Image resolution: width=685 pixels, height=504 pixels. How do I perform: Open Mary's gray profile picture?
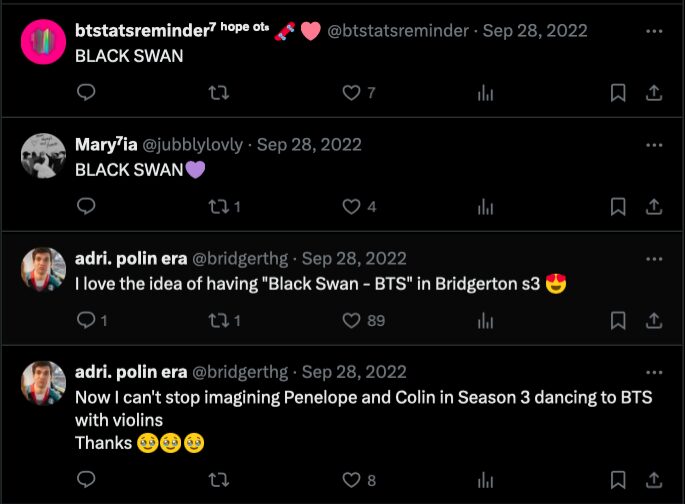coord(43,155)
